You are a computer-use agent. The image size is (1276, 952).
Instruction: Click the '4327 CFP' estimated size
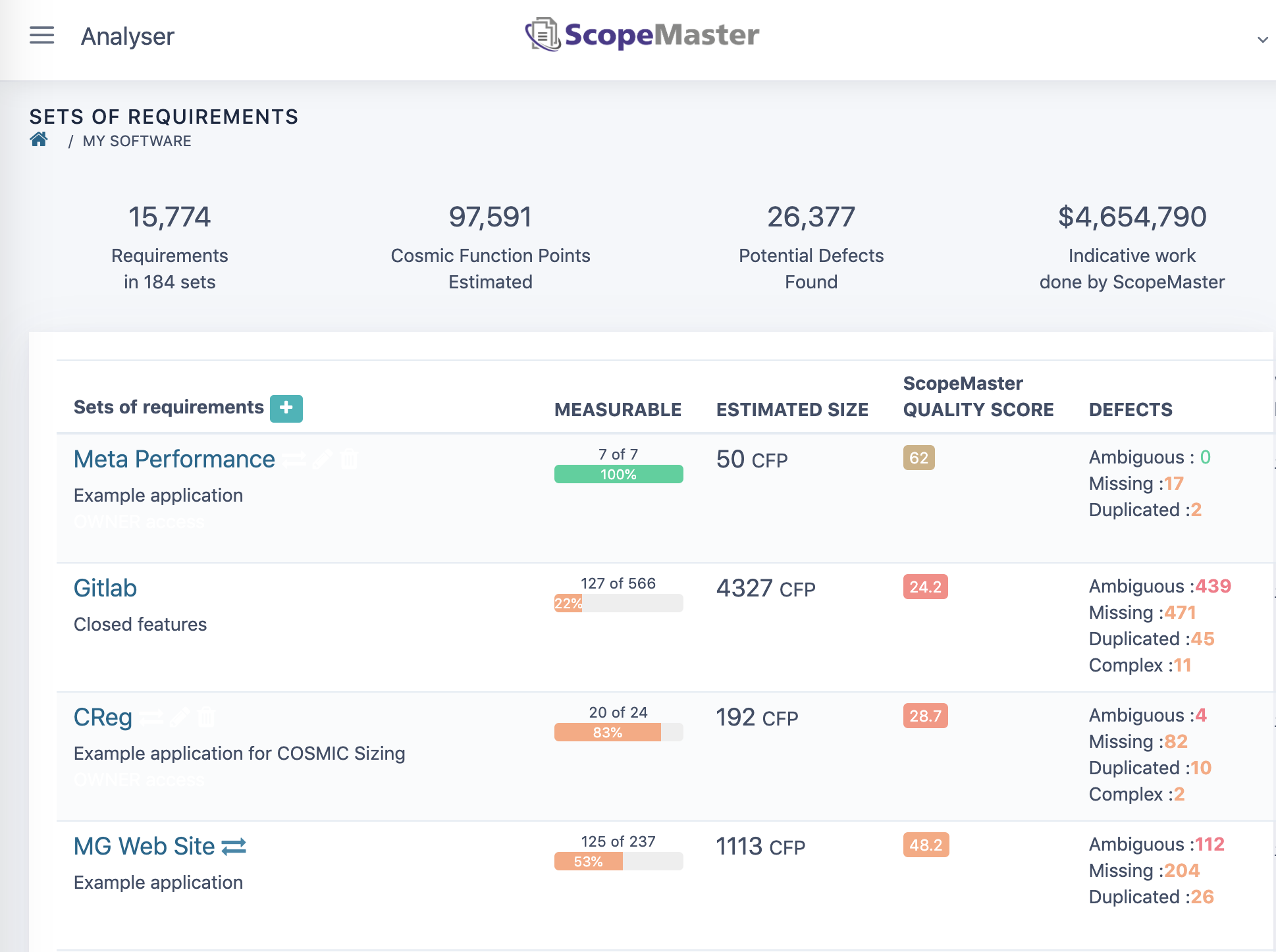pos(766,589)
